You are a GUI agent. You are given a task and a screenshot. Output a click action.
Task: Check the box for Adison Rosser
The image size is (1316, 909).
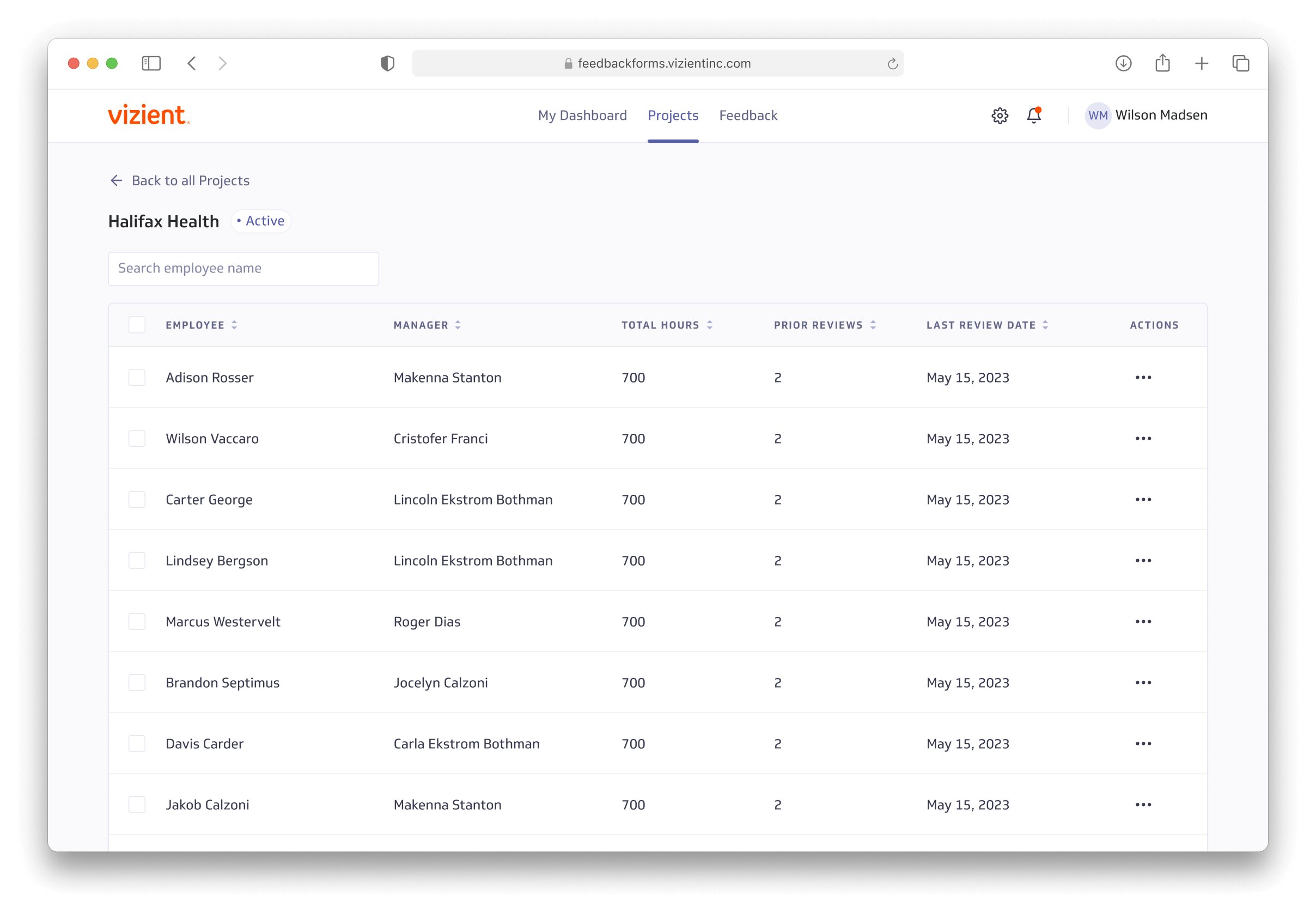click(x=137, y=378)
